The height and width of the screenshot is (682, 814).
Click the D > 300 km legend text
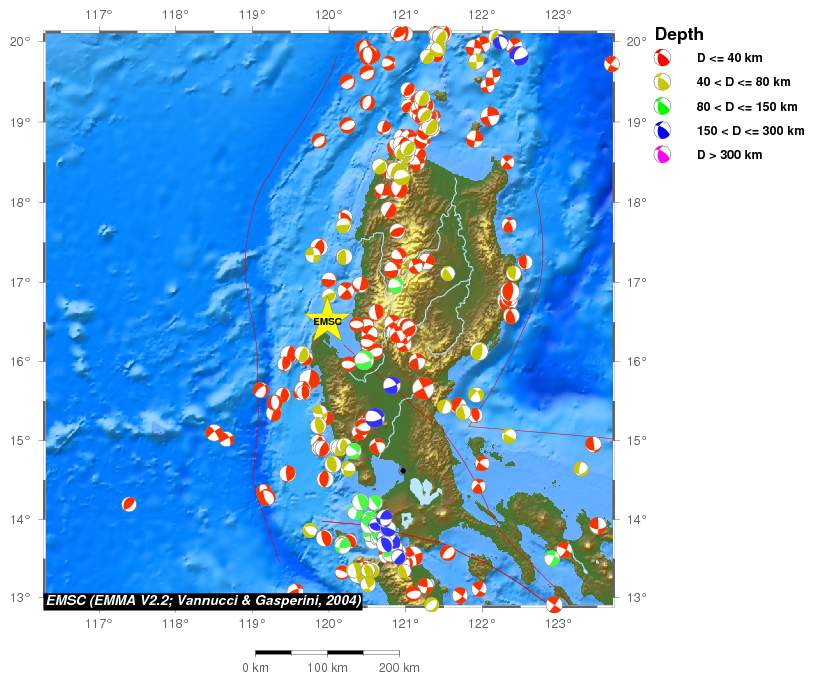point(729,155)
